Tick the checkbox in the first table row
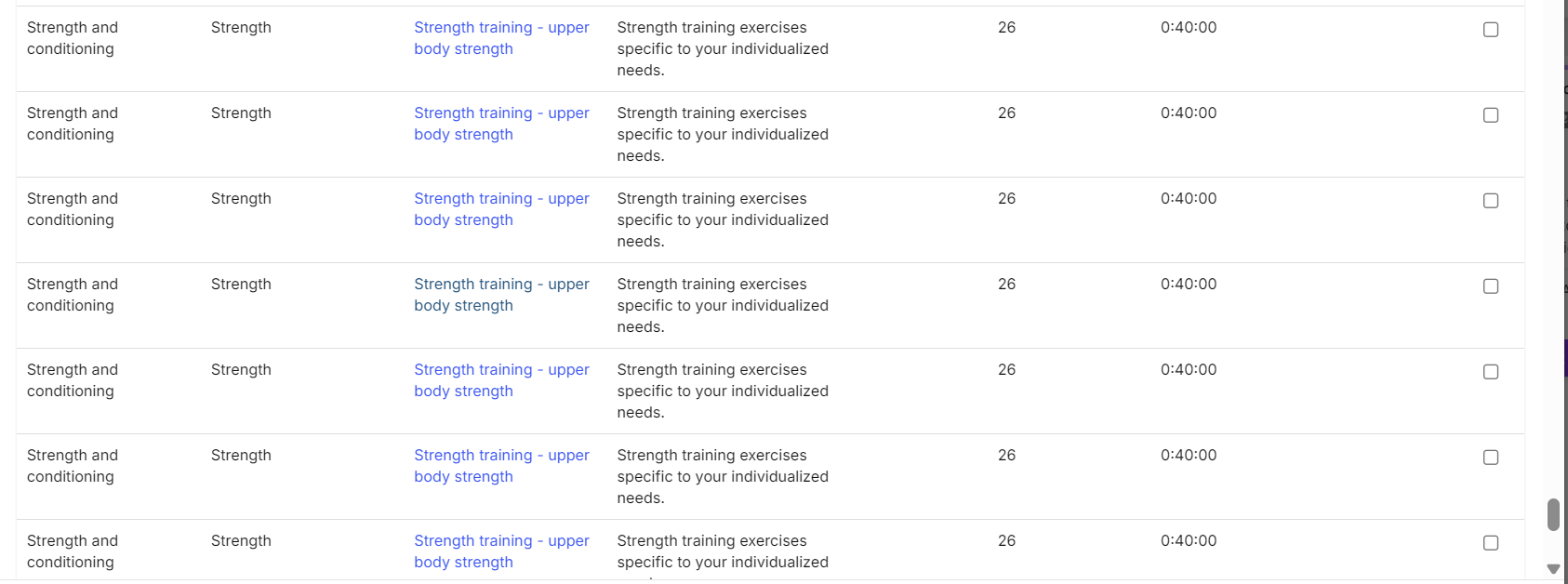1568x584 pixels. click(x=1490, y=30)
